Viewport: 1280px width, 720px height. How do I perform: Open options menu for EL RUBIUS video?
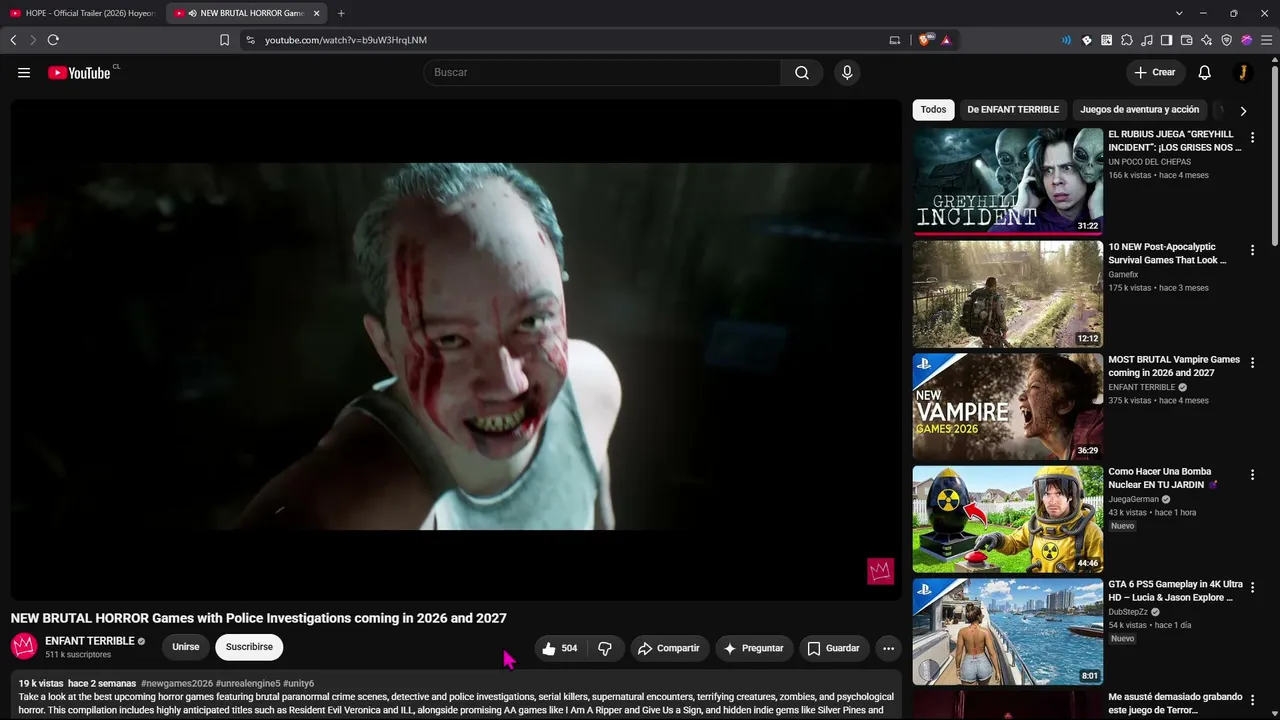click(x=1252, y=137)
